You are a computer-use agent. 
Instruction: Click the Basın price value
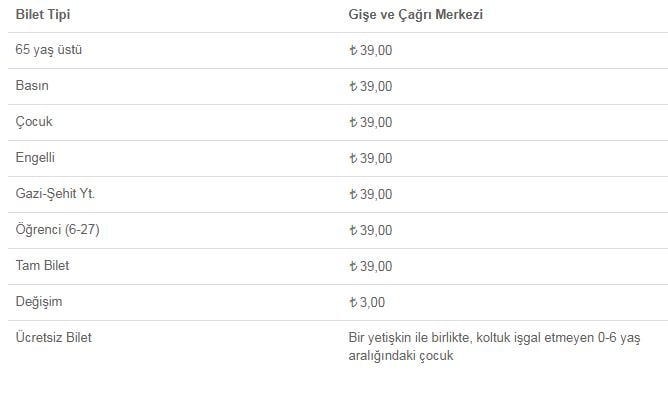point(371,86)
